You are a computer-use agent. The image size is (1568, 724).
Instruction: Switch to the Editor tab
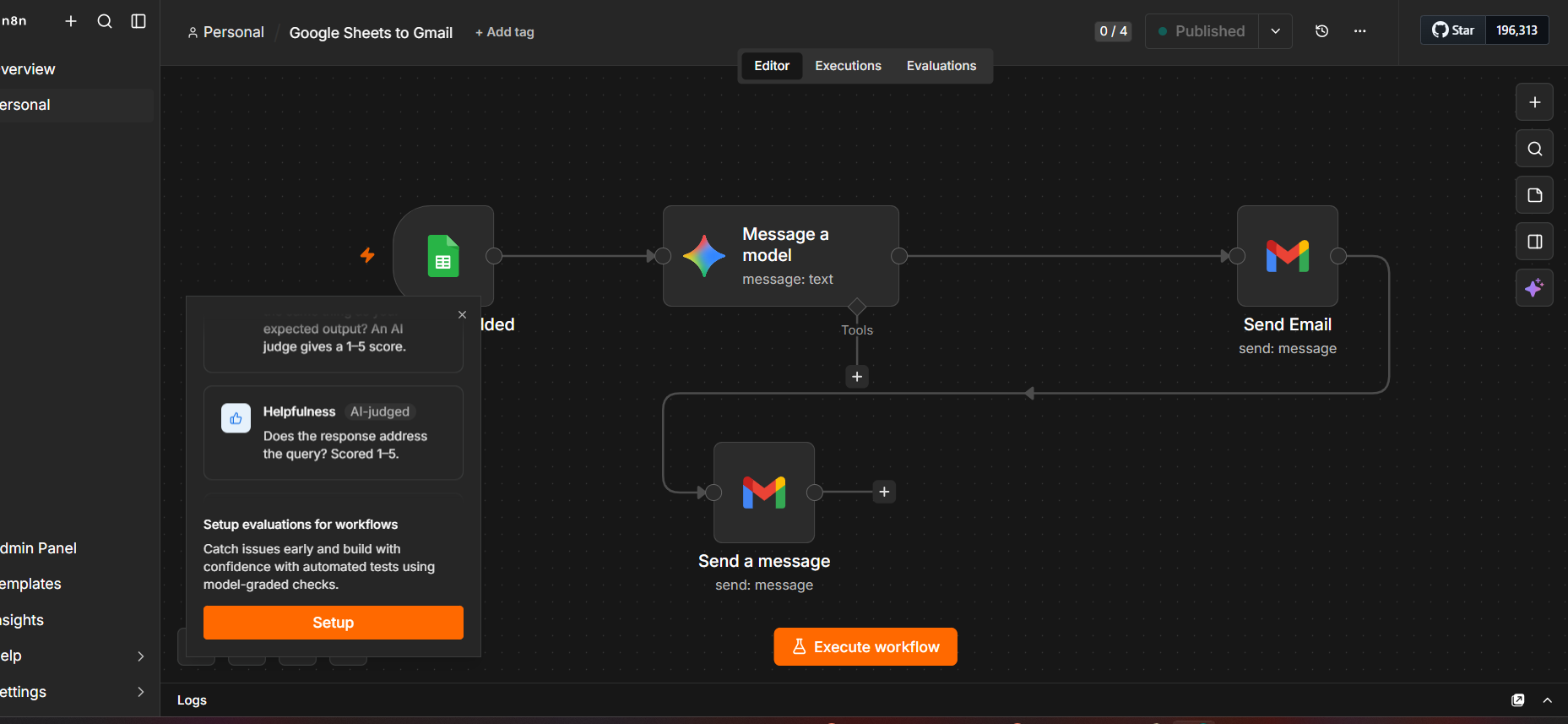(x=772, y=66)
